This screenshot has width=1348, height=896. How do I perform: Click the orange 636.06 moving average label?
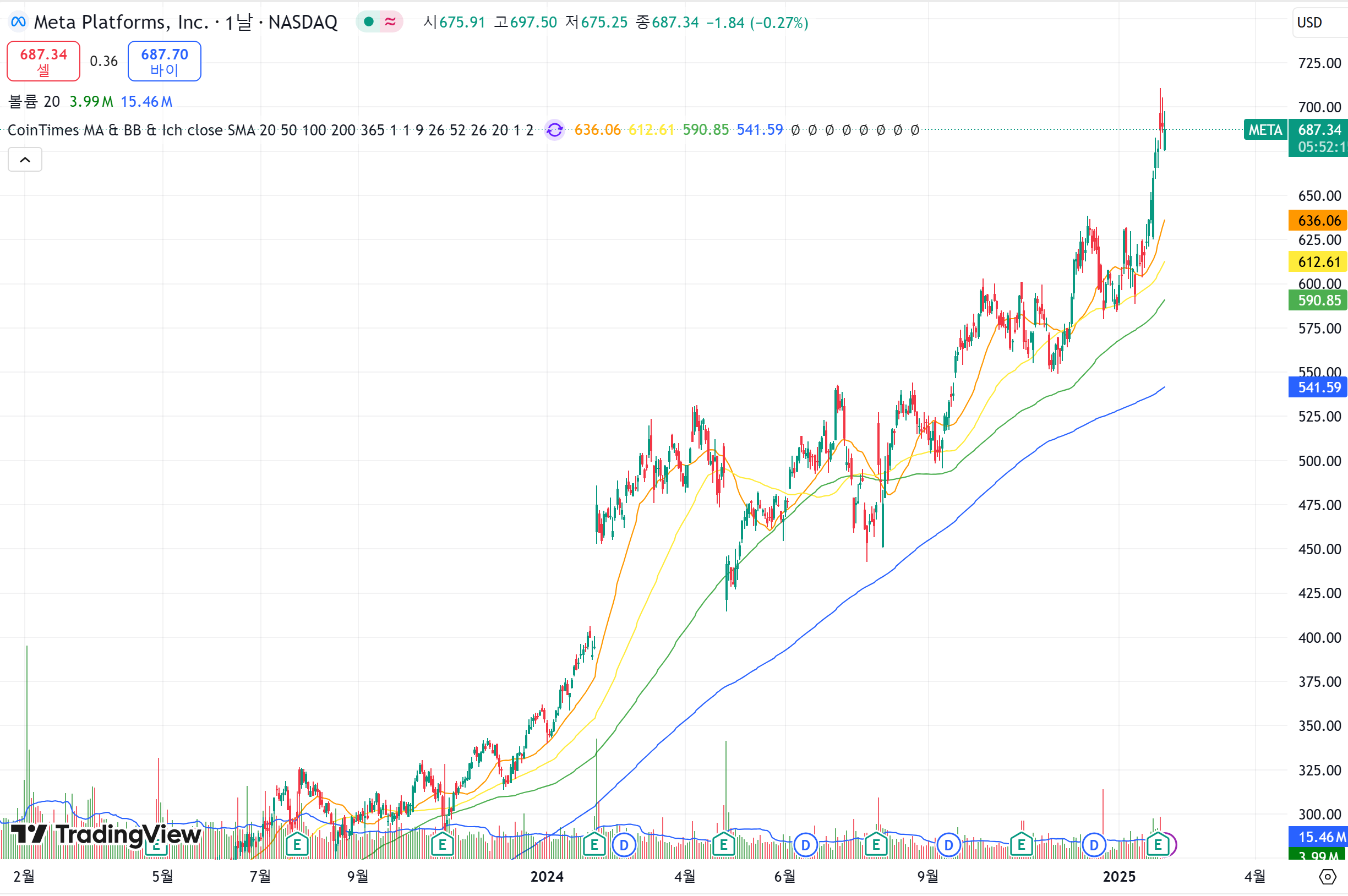[1318, 221]
